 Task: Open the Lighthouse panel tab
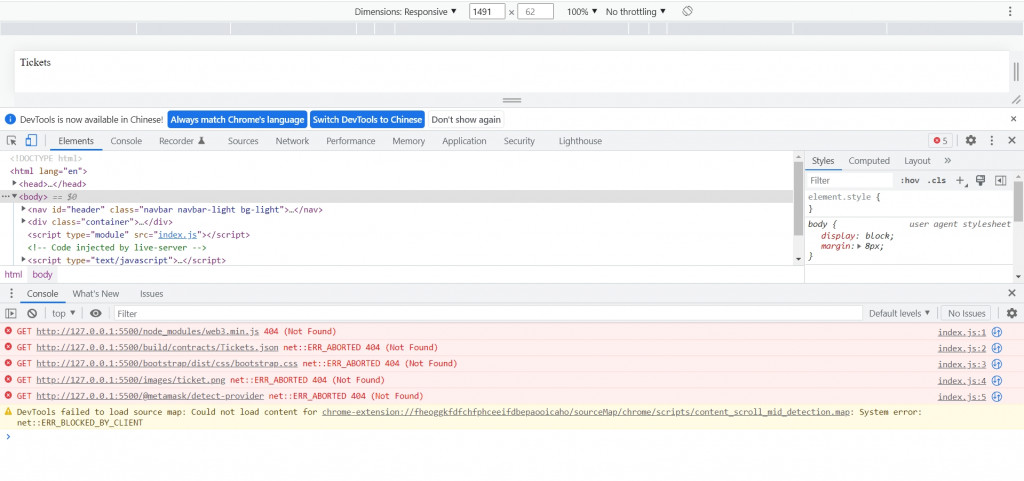[580, 141]
